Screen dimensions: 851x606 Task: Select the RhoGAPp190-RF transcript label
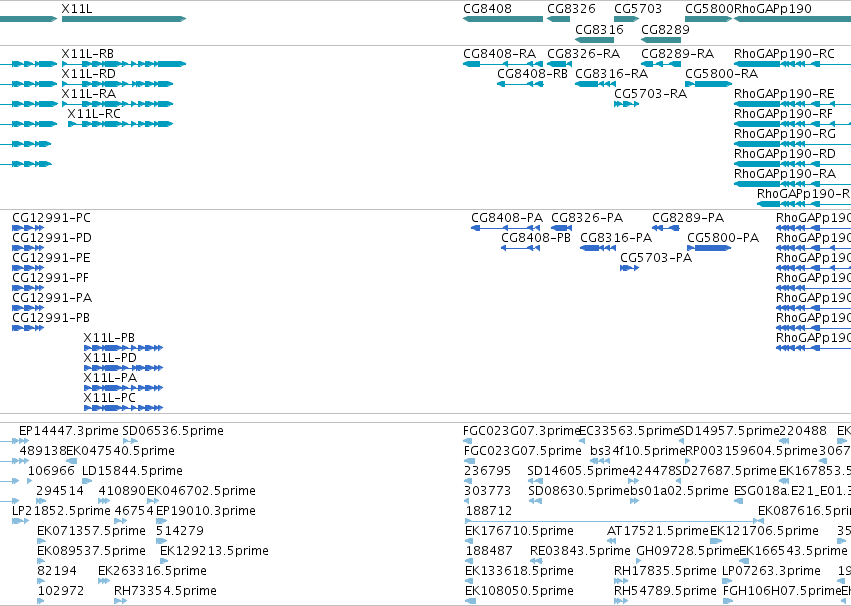783,114
